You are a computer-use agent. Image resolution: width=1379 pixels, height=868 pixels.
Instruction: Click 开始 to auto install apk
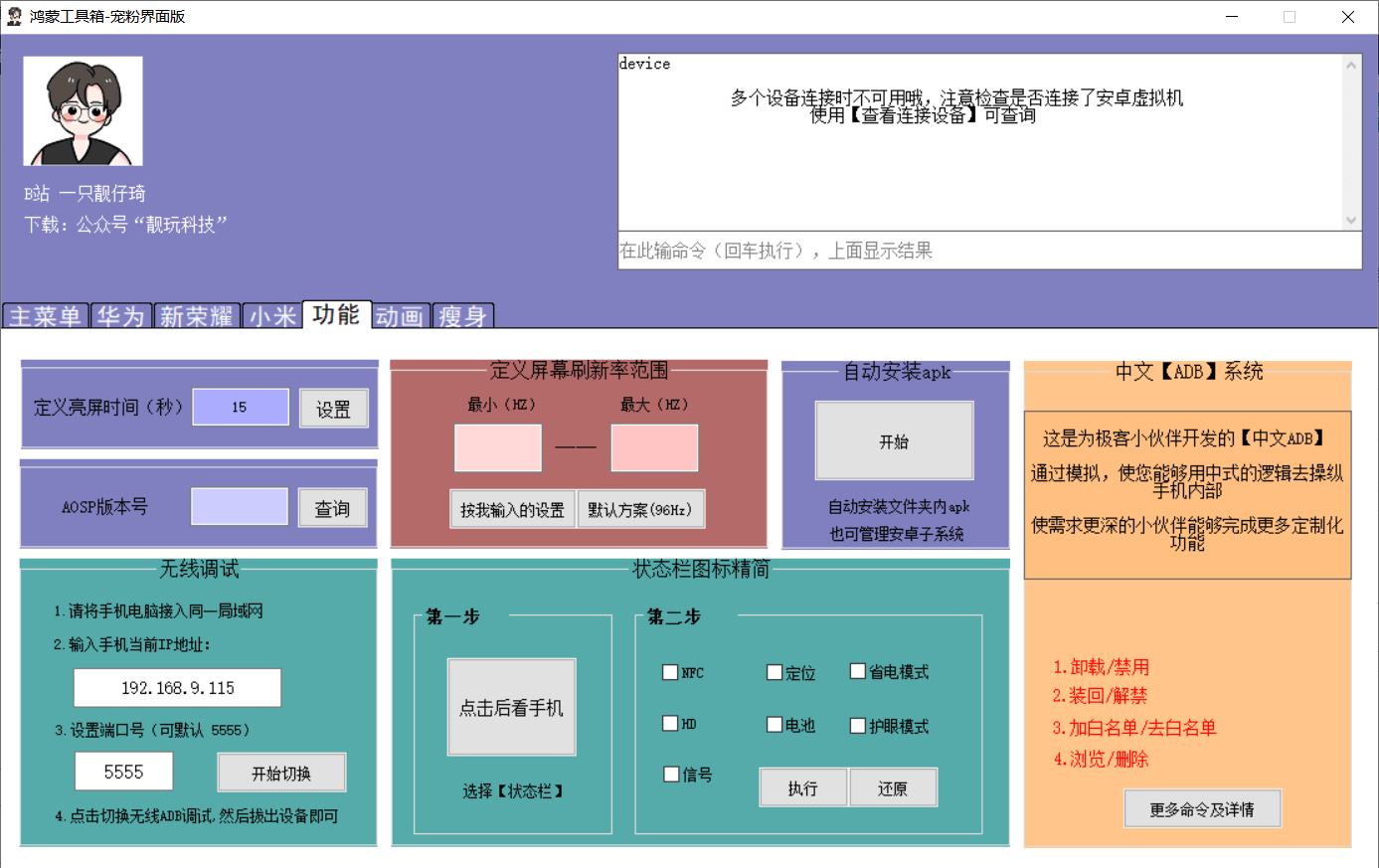894,440
